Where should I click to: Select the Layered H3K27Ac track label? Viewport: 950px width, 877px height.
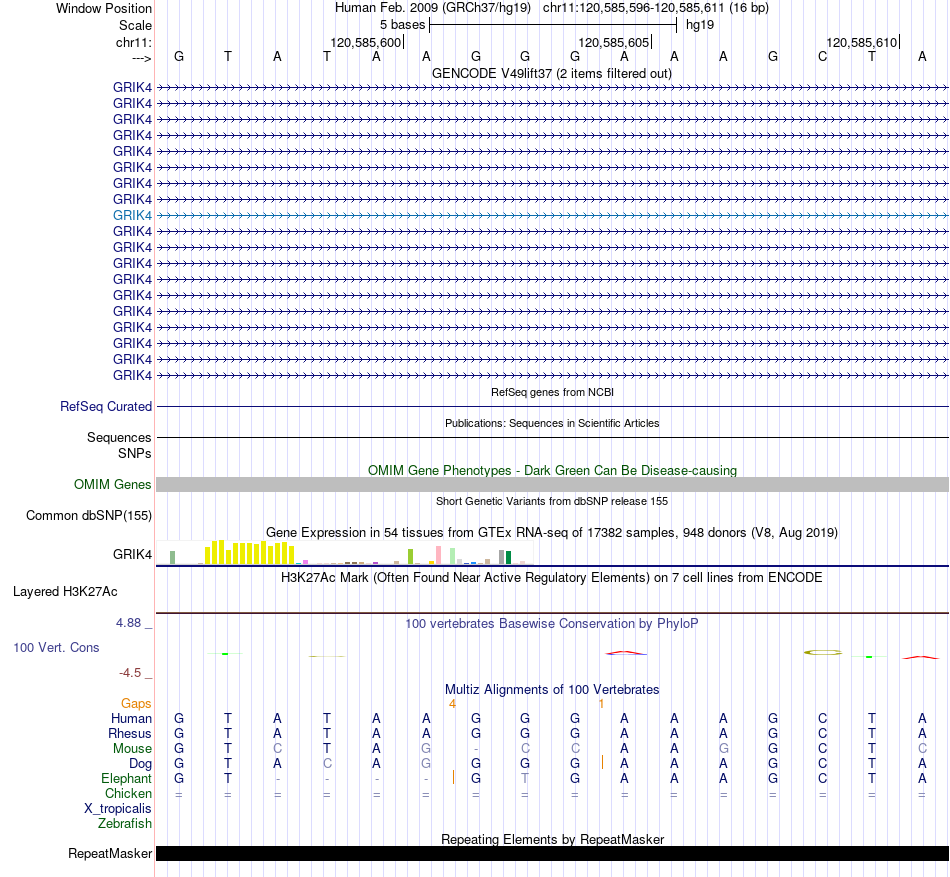coord(65,592)
